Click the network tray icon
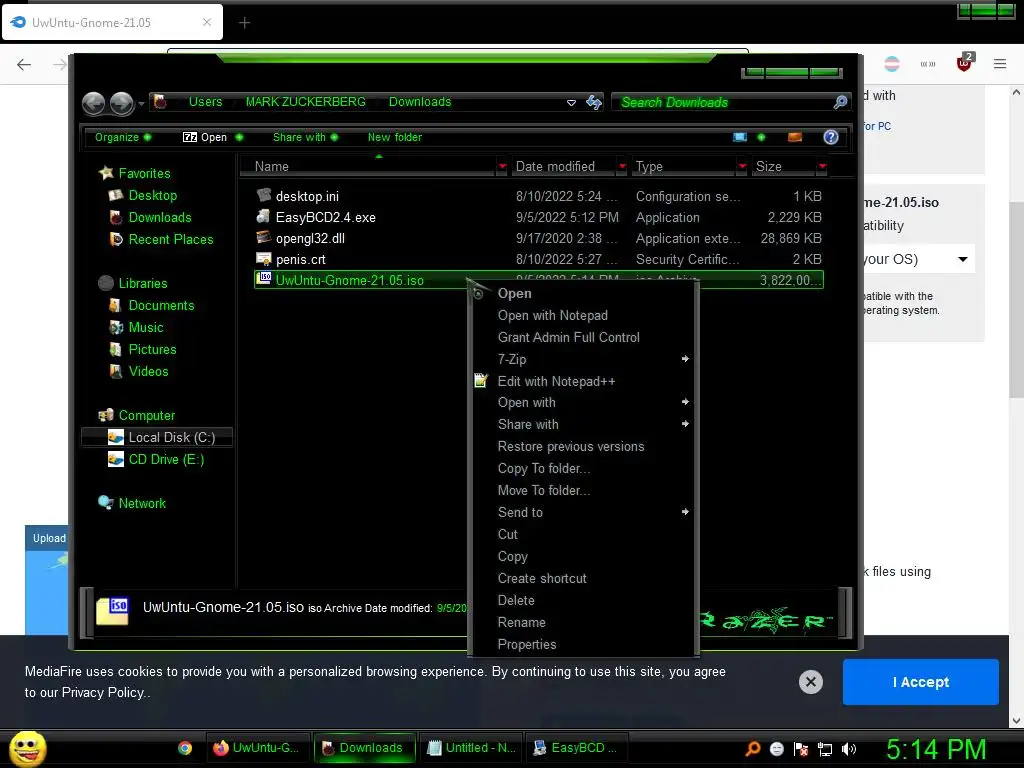The width and height of the screenshot is (1024, 768). coord(825,749)
